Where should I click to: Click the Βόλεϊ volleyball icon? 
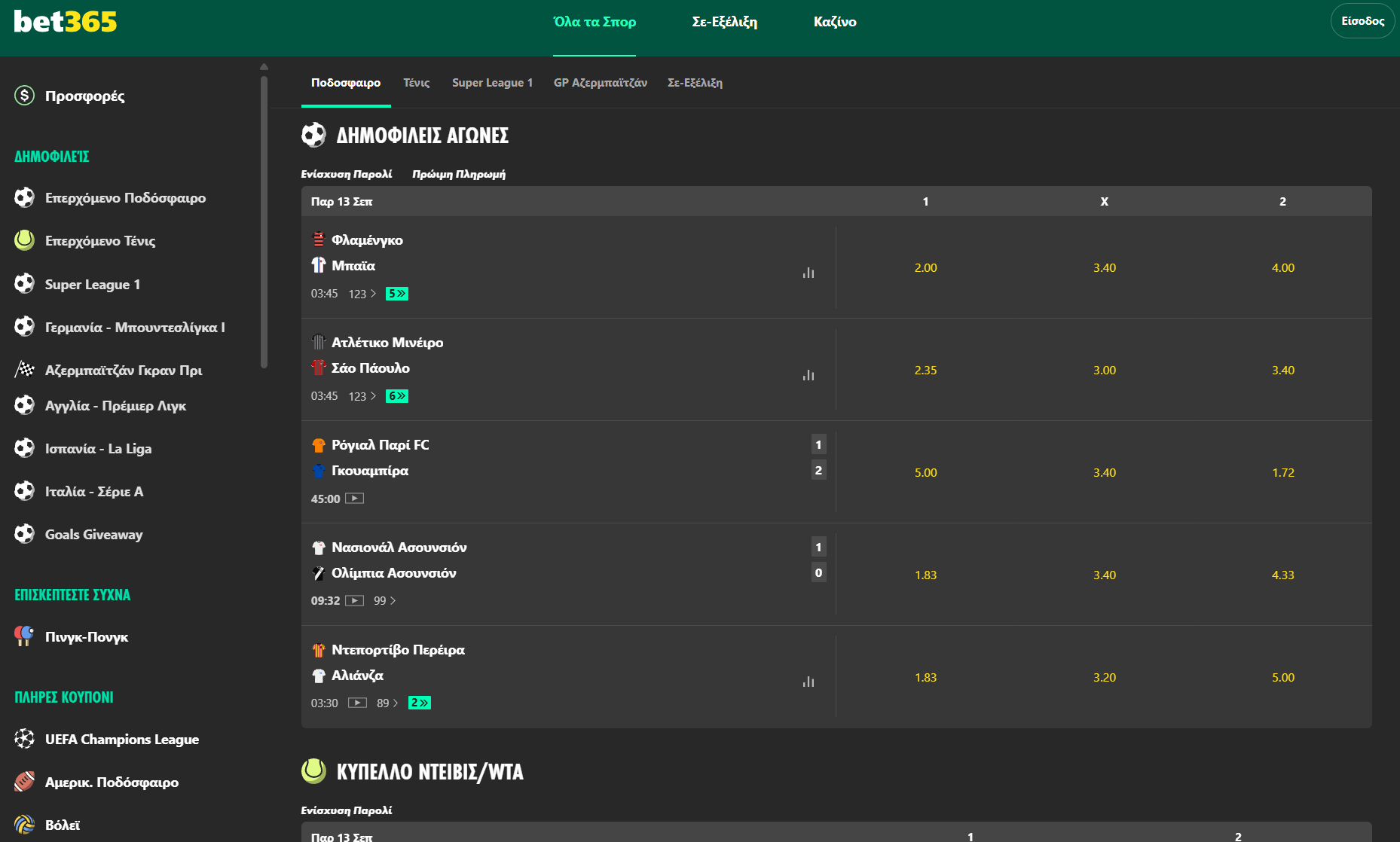[x=25, y=825]
